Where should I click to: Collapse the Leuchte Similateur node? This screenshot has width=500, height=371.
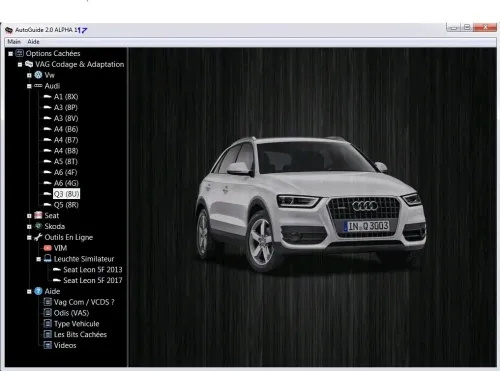(x=39, y=259)
